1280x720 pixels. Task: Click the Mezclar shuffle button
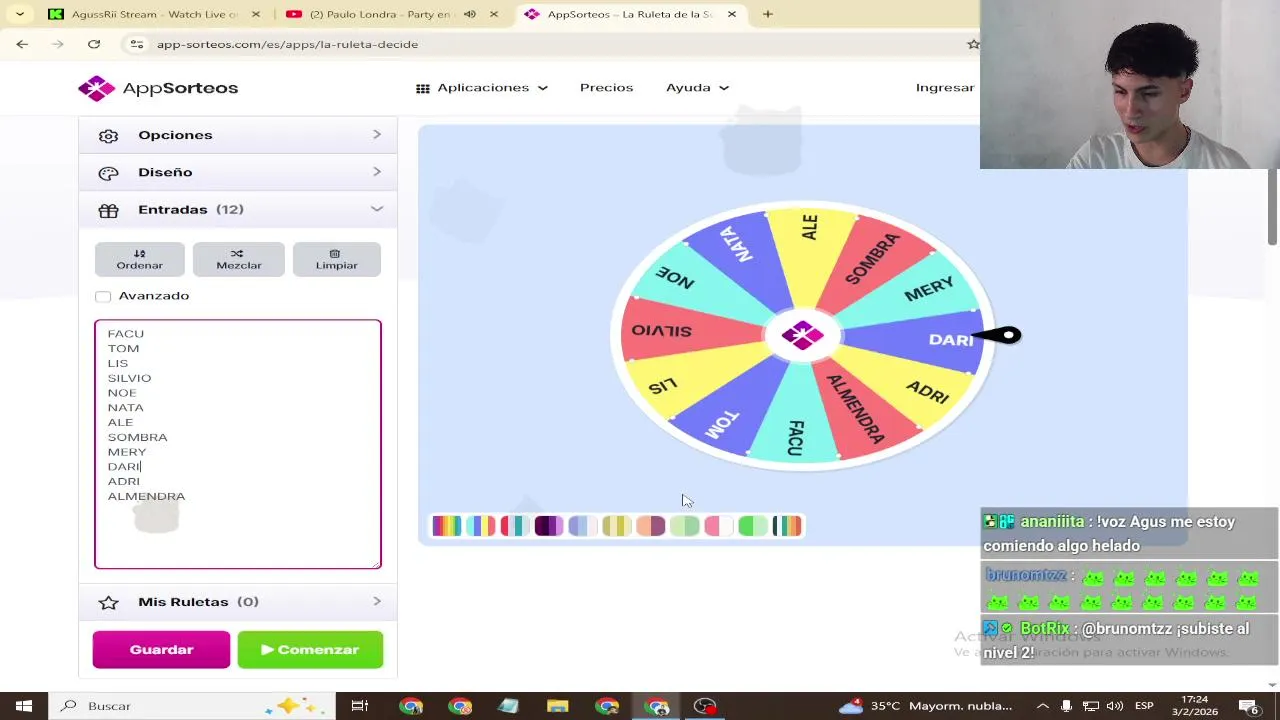(238, 259)
